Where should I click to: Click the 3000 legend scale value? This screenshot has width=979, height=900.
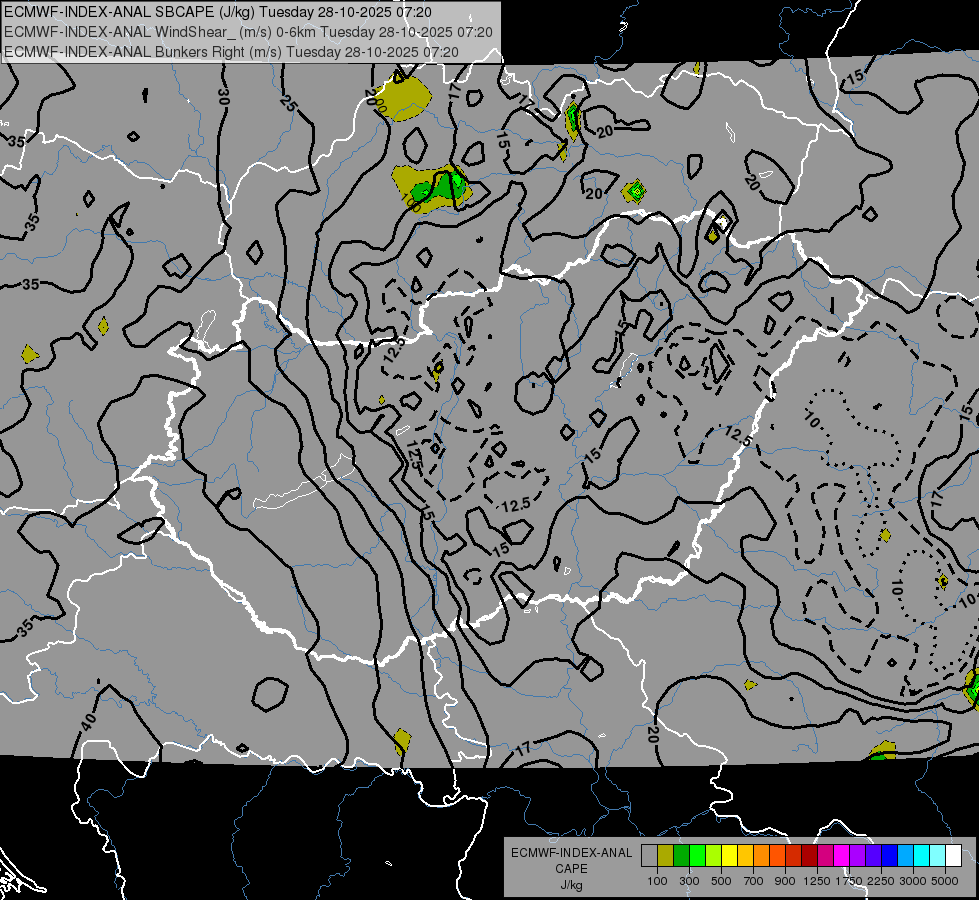click(x=913, y=881)
